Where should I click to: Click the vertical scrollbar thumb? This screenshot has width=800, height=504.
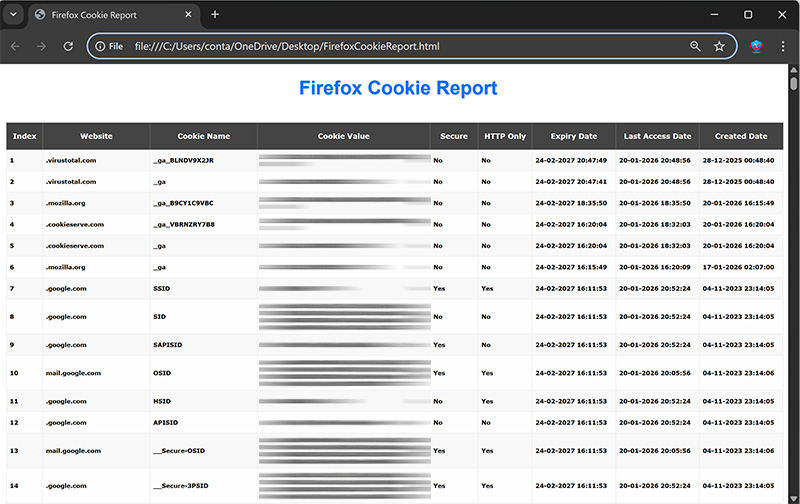(x=794, y=83)
